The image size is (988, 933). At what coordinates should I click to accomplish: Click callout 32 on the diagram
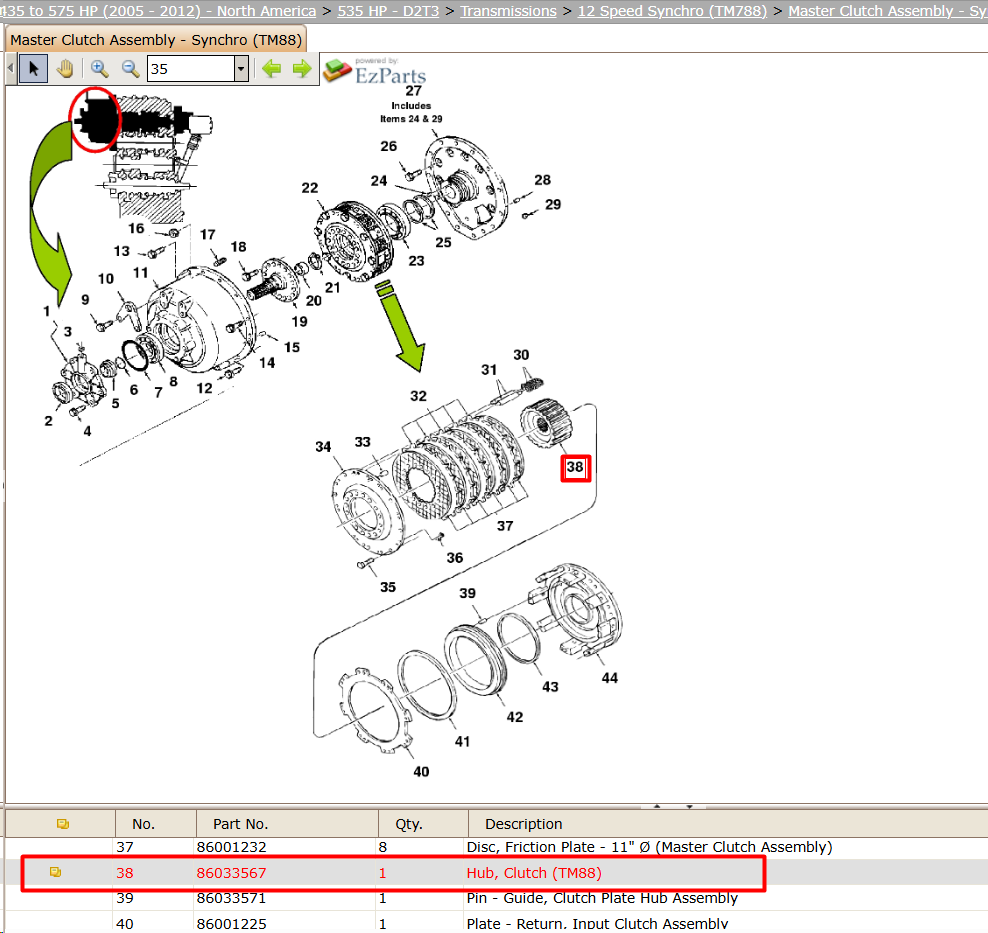[418, 396]
